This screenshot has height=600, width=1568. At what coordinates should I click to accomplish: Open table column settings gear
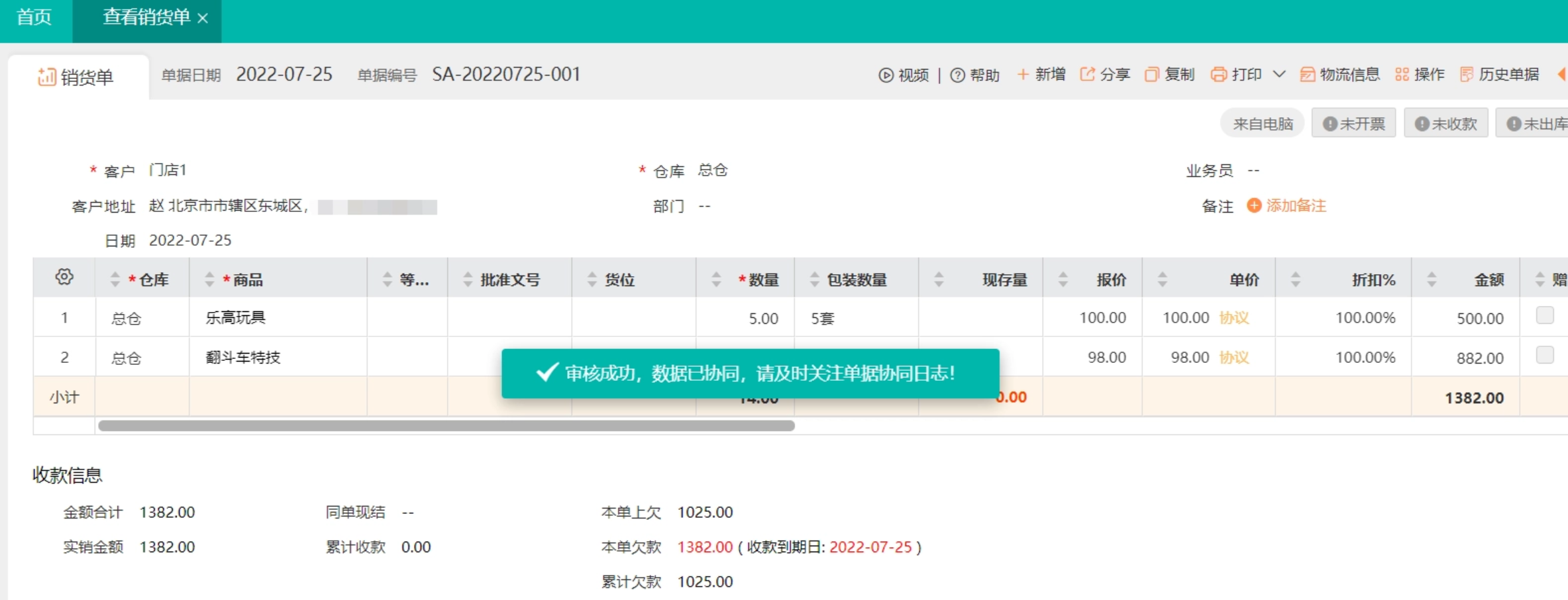[x=64, y=277]
